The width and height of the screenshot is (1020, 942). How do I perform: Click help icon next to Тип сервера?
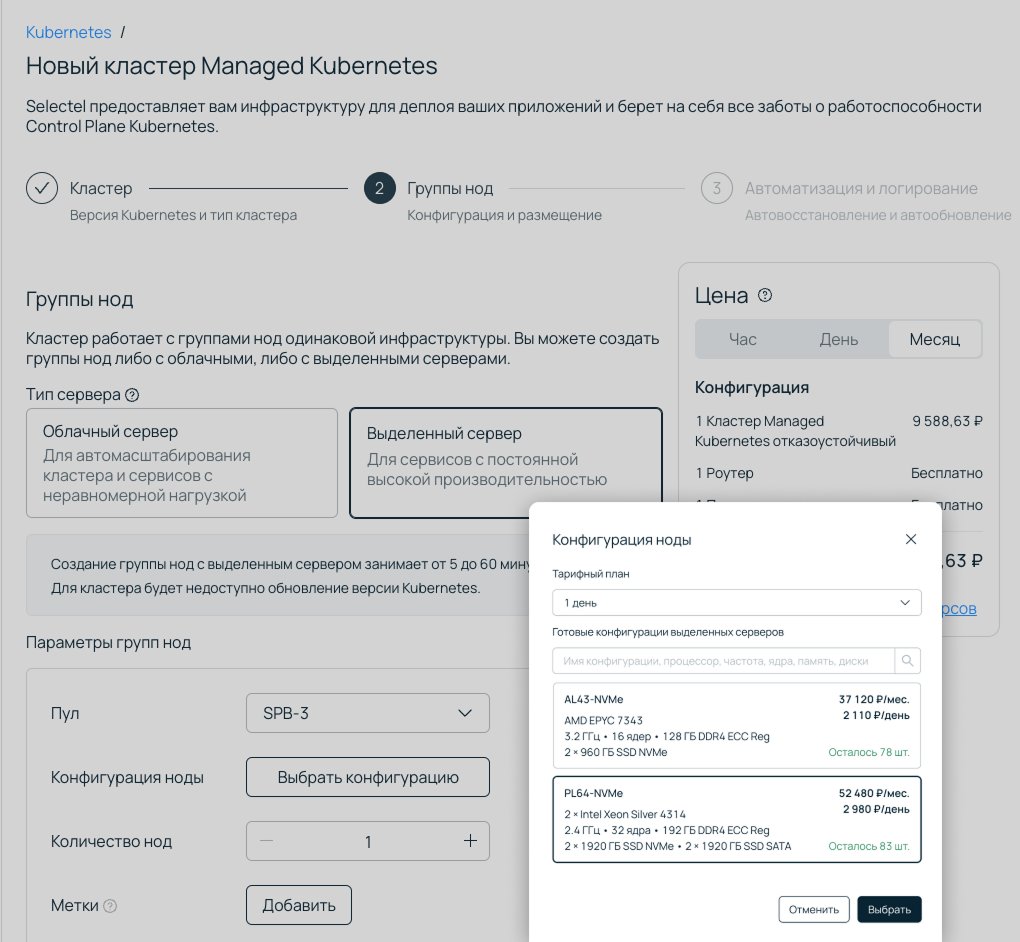point(132,395)
